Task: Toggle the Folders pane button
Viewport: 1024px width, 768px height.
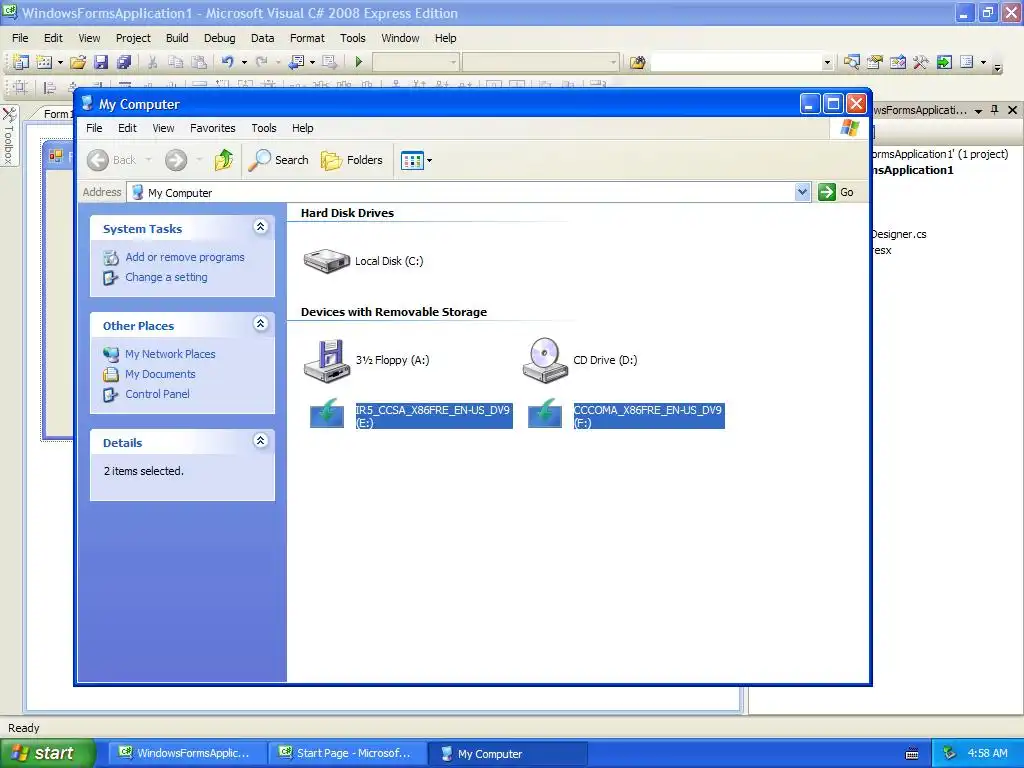Action: tap(352, 160)
